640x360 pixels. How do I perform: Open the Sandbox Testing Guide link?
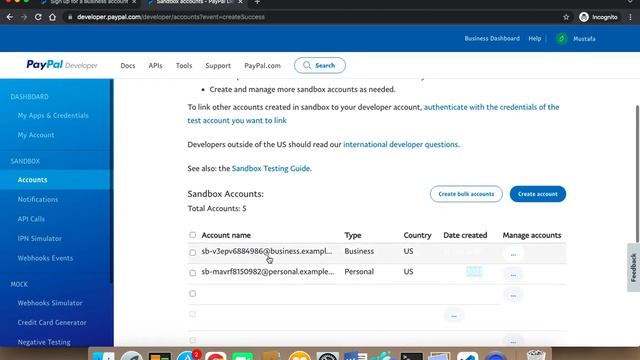271,169
